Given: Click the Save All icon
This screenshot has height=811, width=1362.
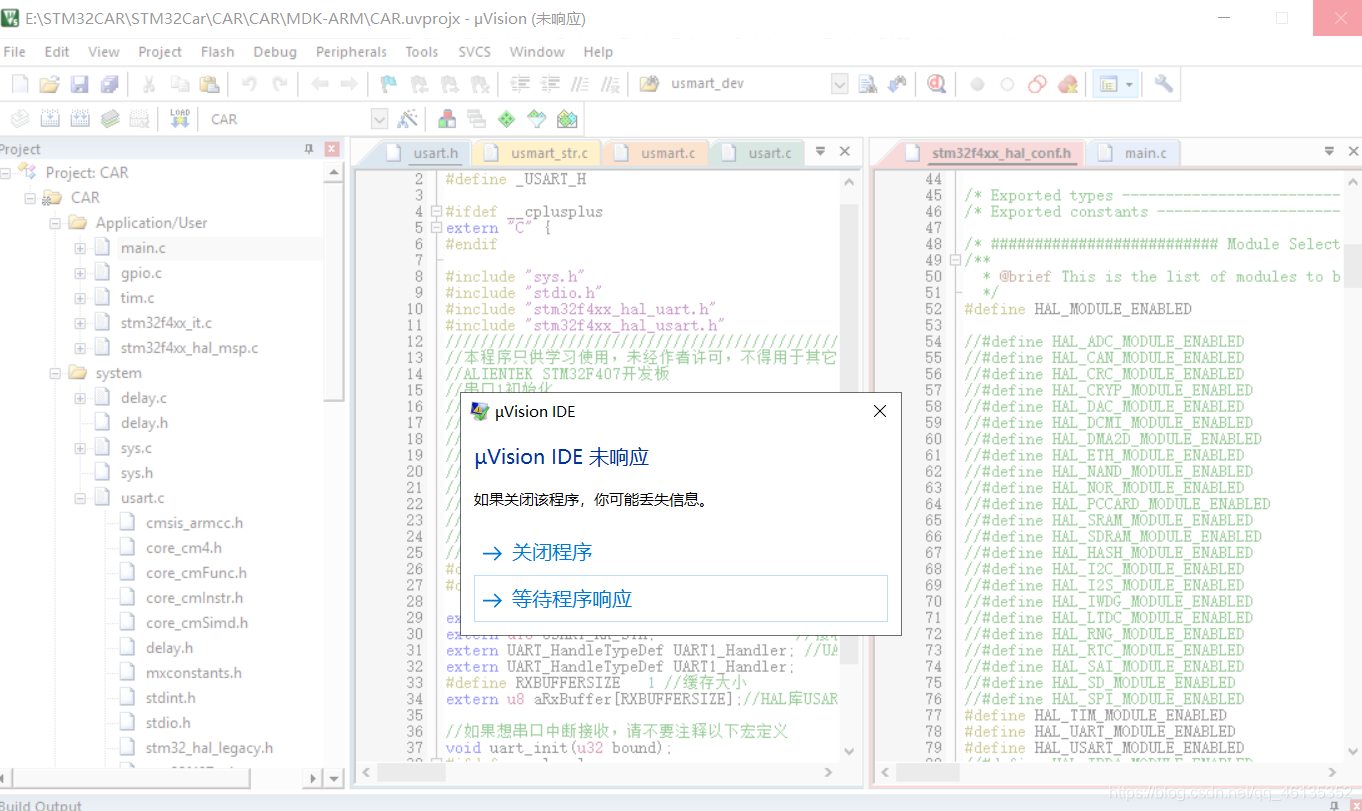Looking at the screenshot, I should (109, 84).
